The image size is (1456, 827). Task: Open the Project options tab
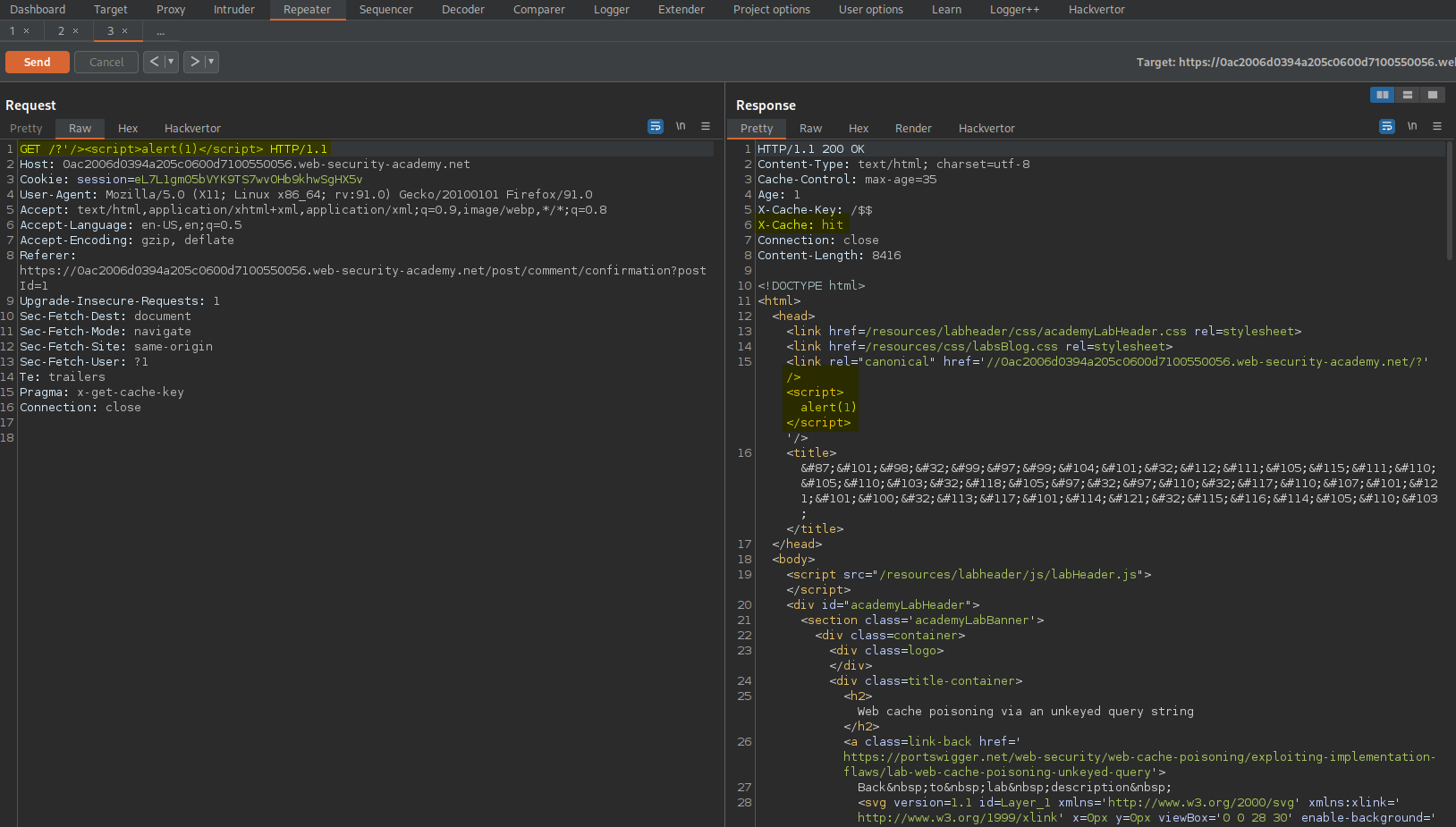tap(772, 10)
